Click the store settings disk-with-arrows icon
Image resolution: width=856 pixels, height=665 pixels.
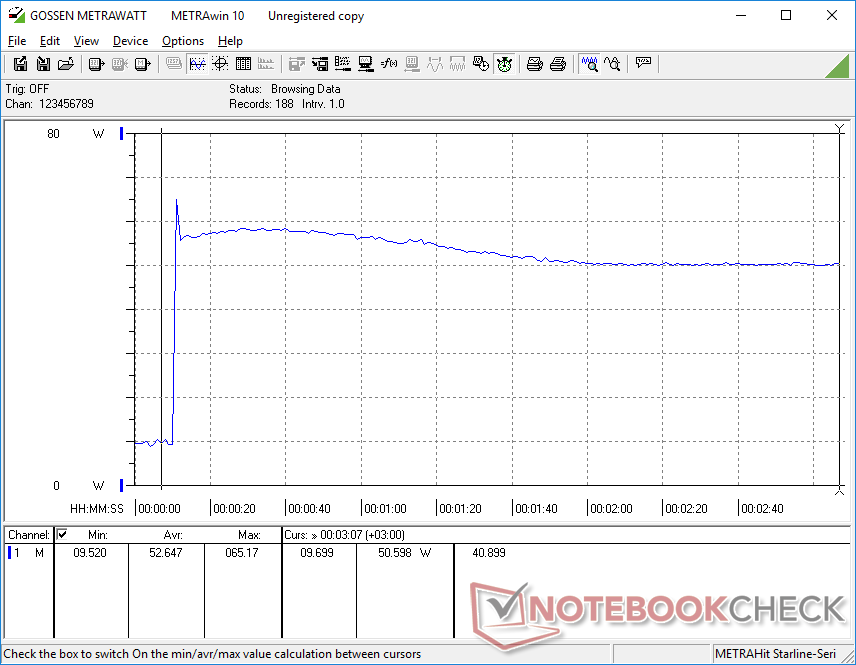click(x=320, y=64)
